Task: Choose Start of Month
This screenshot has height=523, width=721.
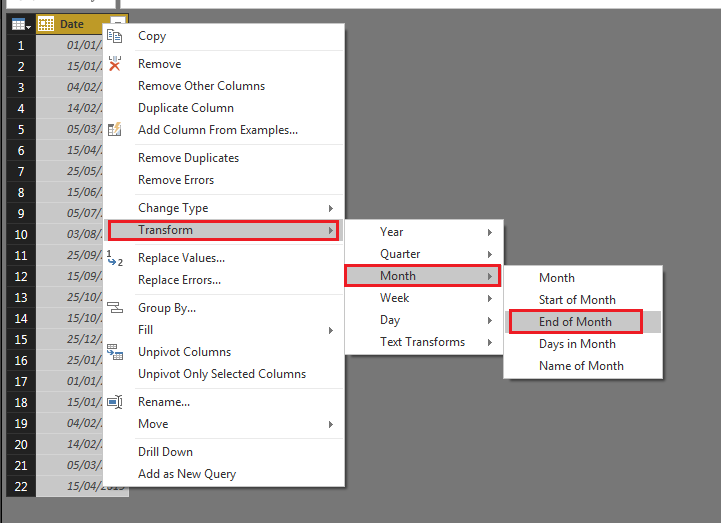Action: [x=583, y=300]
